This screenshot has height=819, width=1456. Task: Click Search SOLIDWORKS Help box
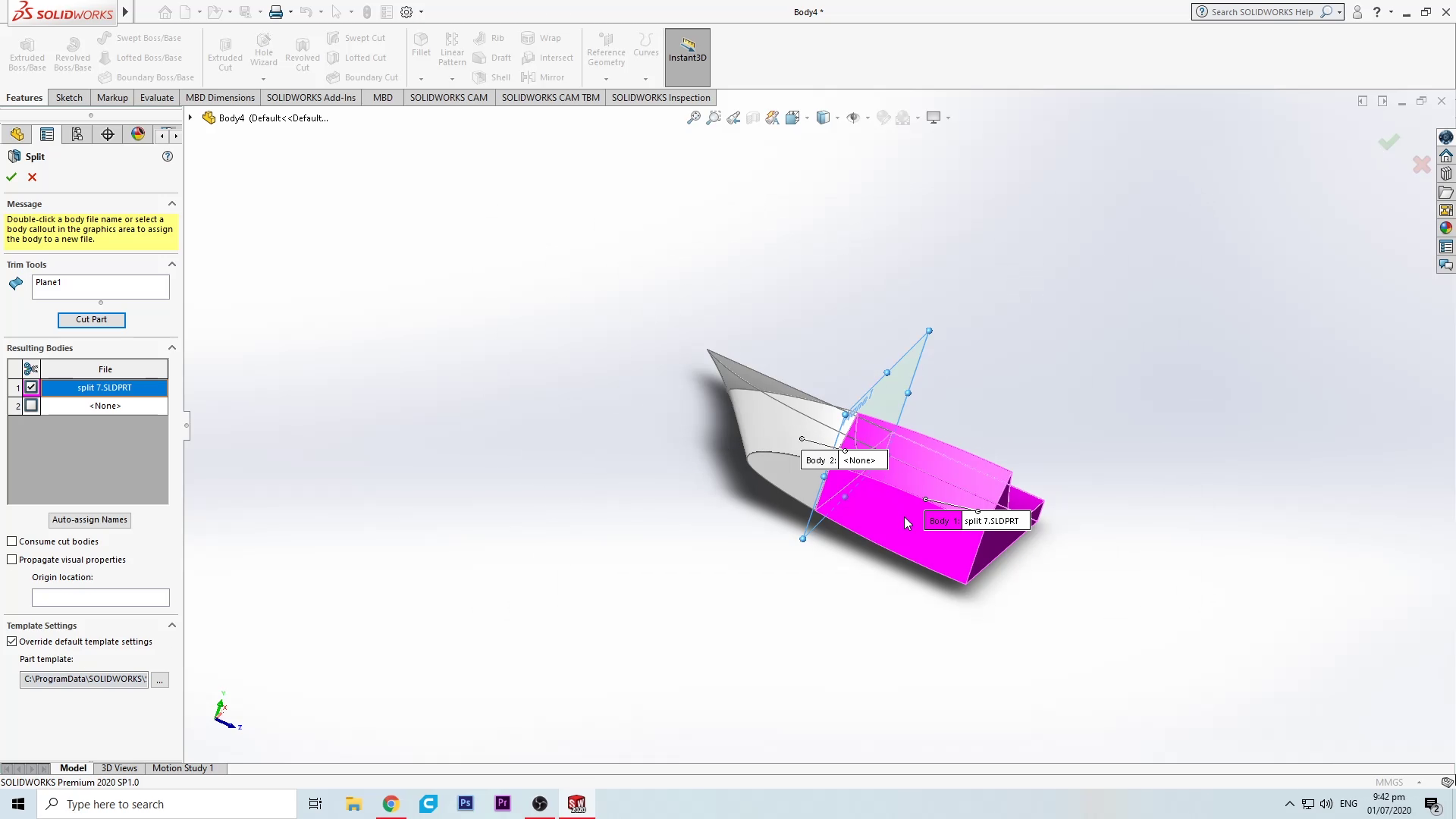1267,12
